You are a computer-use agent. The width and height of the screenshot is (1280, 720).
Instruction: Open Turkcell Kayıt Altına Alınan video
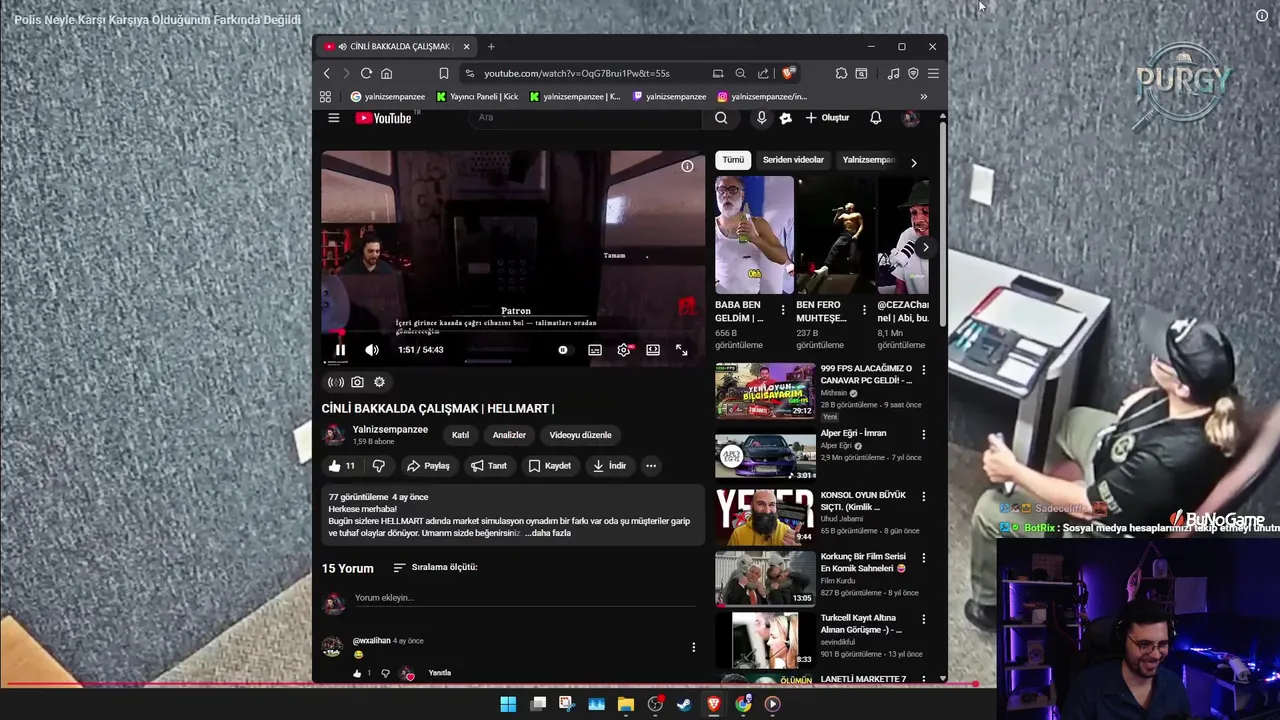pyautogui.click(x=765, y=639)
